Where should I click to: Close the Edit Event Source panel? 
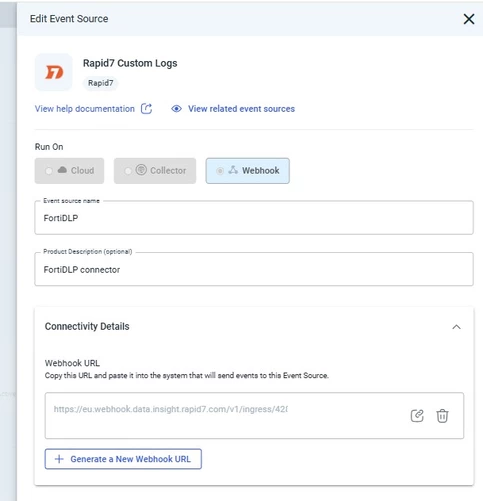[469, 19]
